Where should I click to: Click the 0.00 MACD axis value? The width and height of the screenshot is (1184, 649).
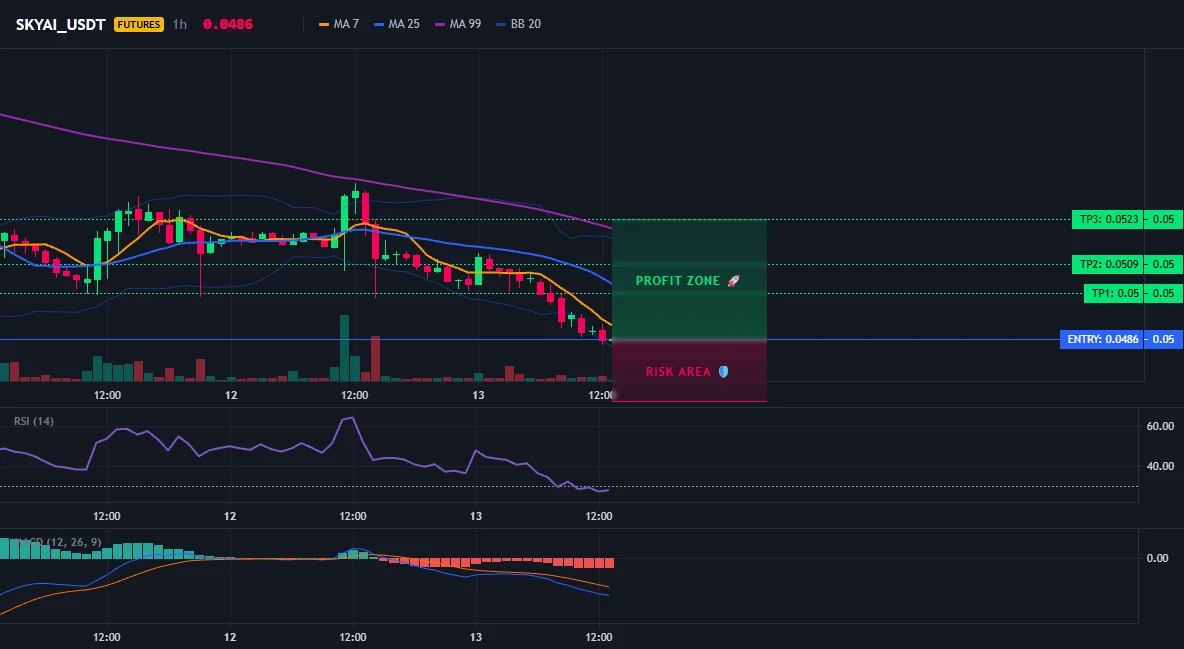1158,558
